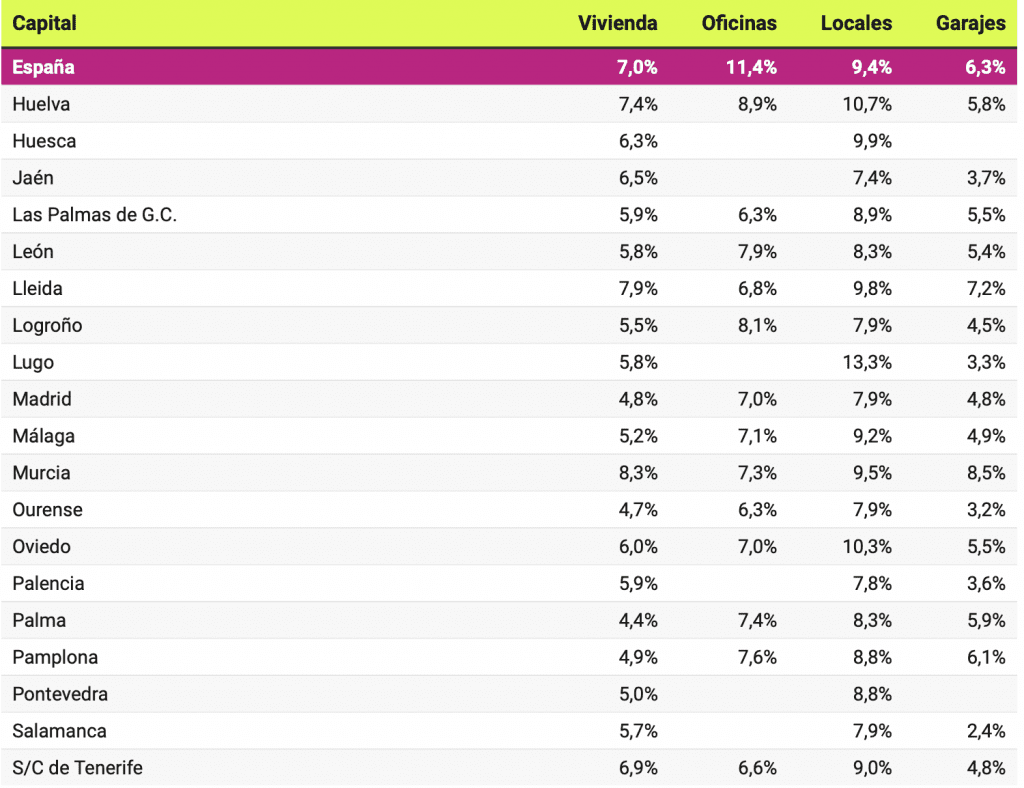1024x788 pixels.
Task: Click the Oficinas column header
Action: pos(739,23)
